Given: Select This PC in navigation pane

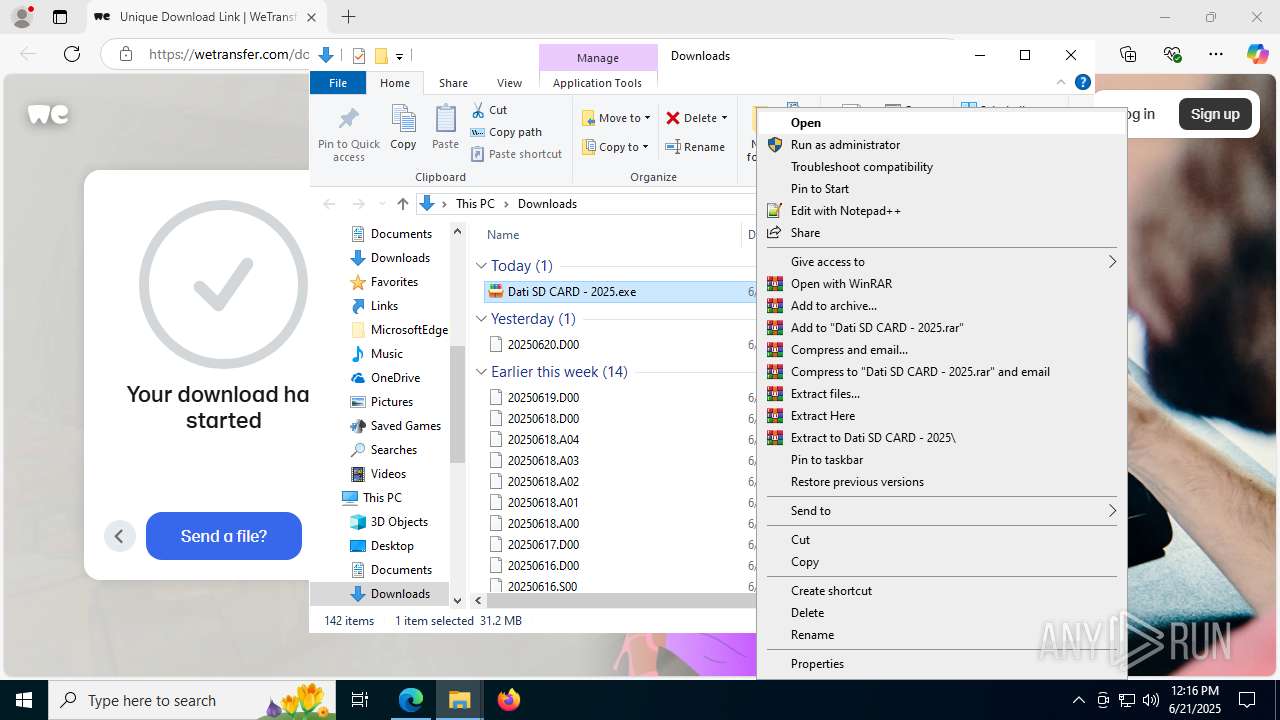Looking at the screenshot, I should (382, 498).
